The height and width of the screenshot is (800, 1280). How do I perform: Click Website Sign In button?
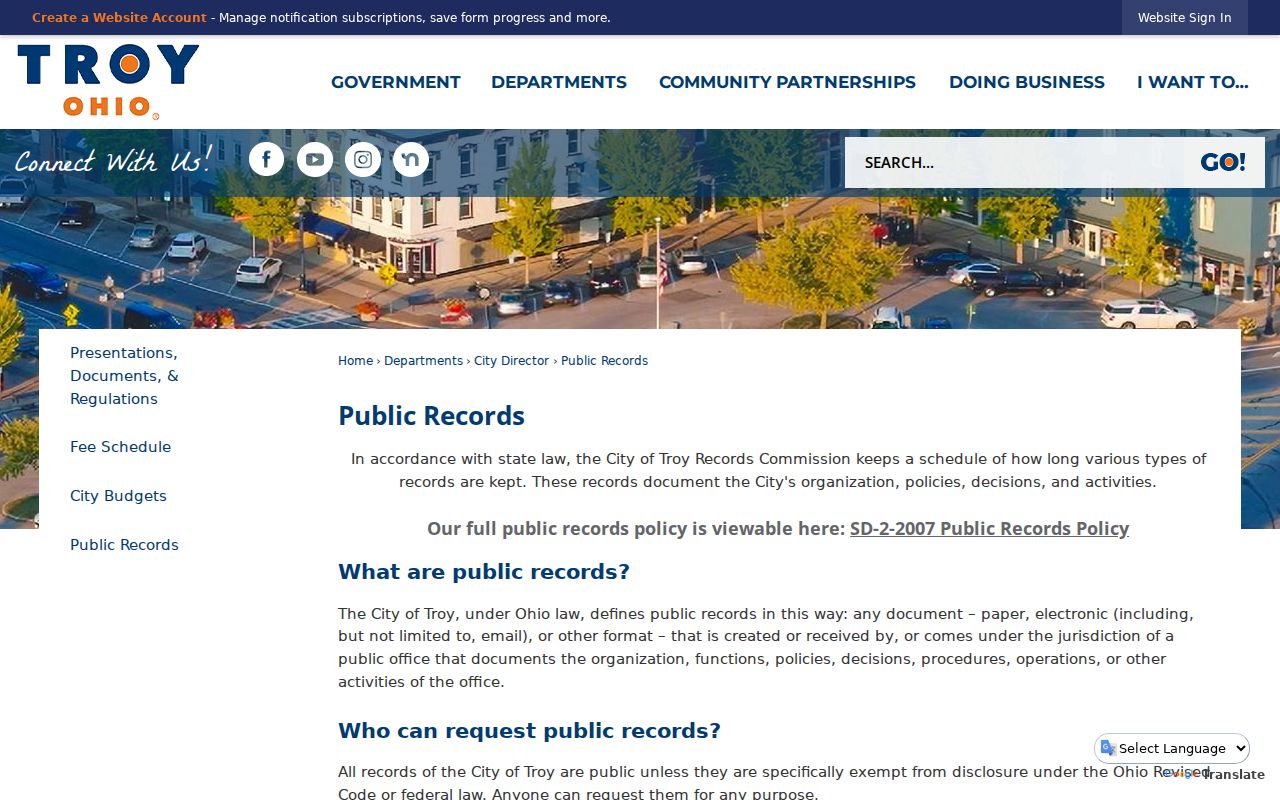[x=1185, y=17]
